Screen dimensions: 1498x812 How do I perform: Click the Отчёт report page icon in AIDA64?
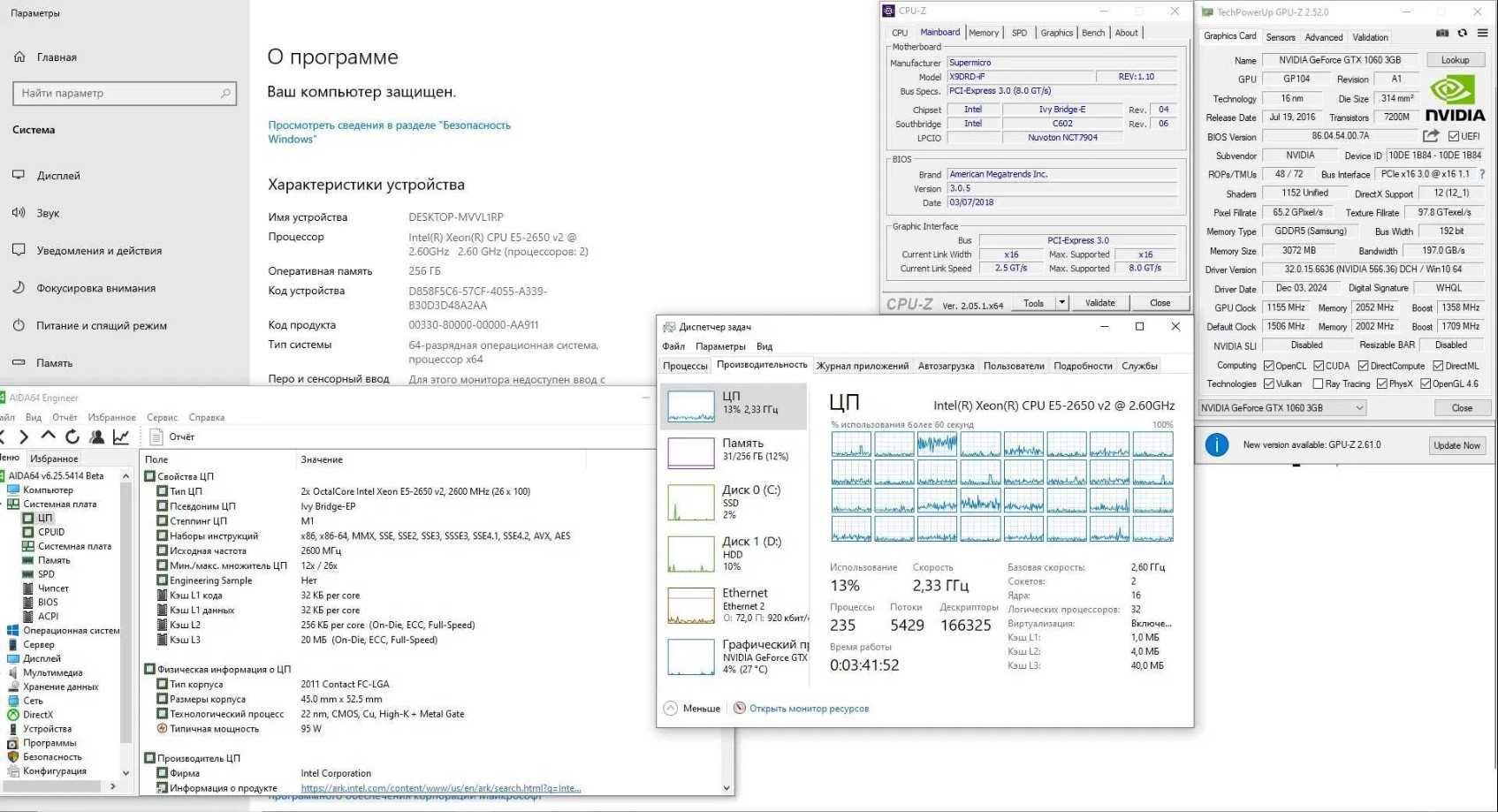click(x=156, y=436)
